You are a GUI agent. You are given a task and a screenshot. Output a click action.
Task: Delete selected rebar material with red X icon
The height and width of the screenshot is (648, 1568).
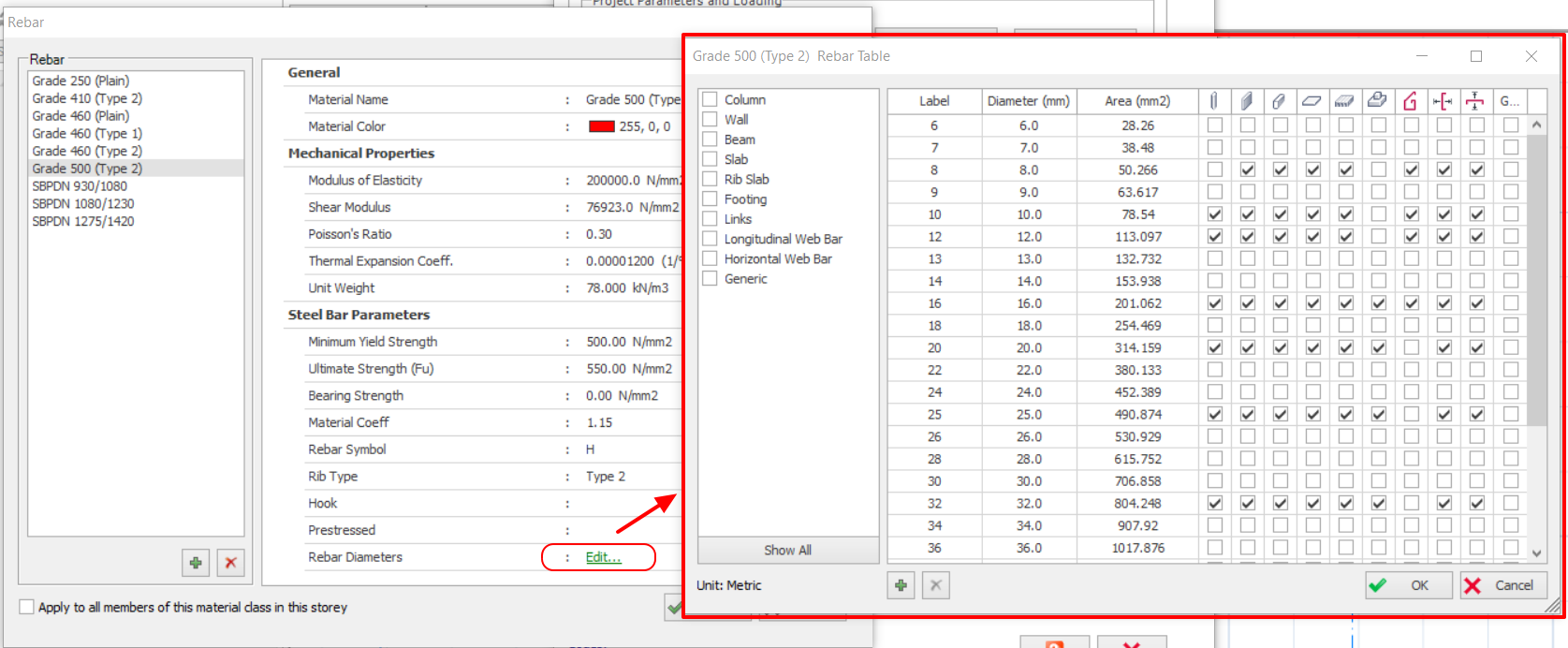pyautogui.click(x=230, y=563)
